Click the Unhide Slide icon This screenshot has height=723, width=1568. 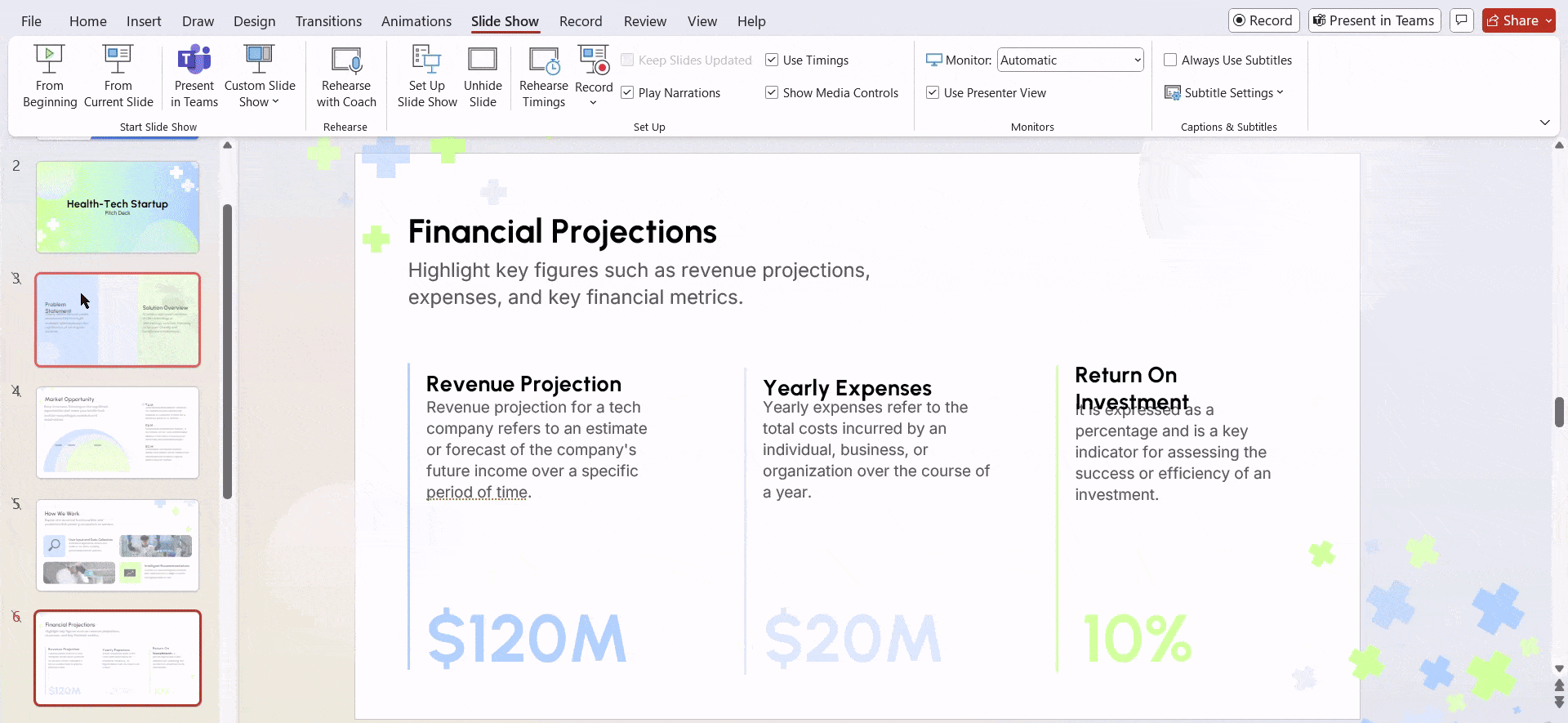483,77
